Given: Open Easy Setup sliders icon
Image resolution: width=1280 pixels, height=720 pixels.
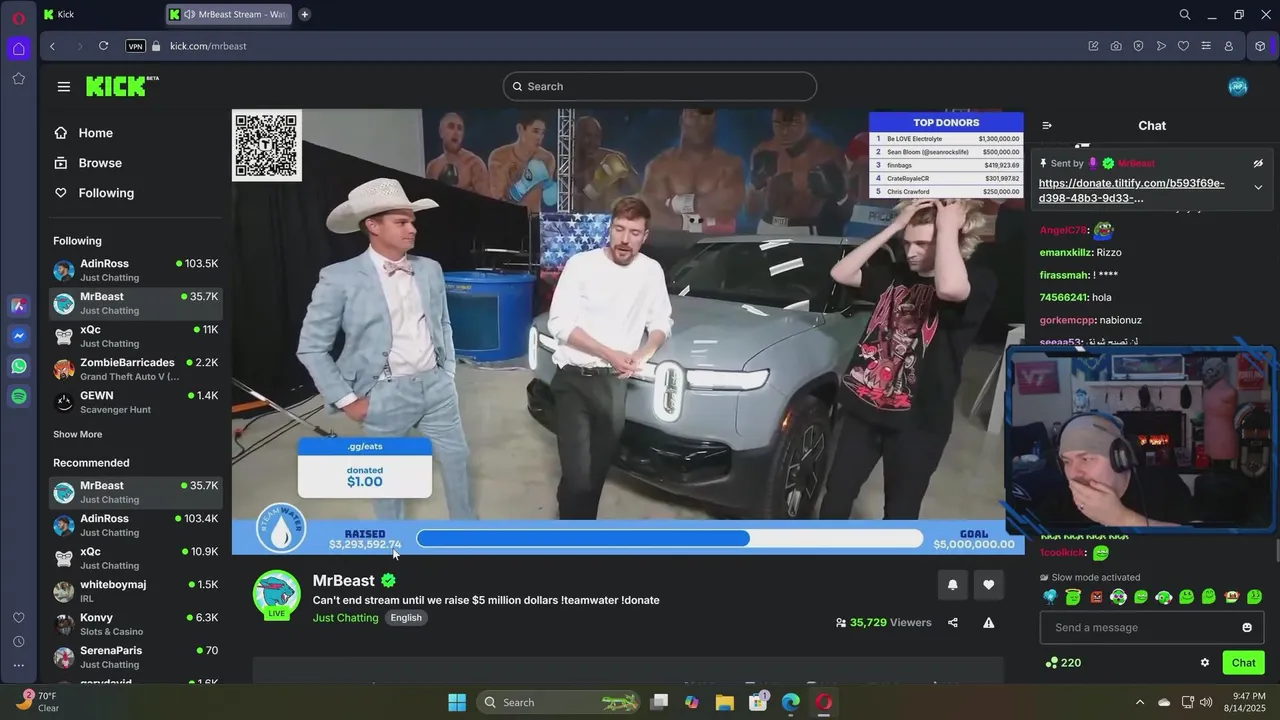Looking at the screenshot, I should pos(1206,46).
